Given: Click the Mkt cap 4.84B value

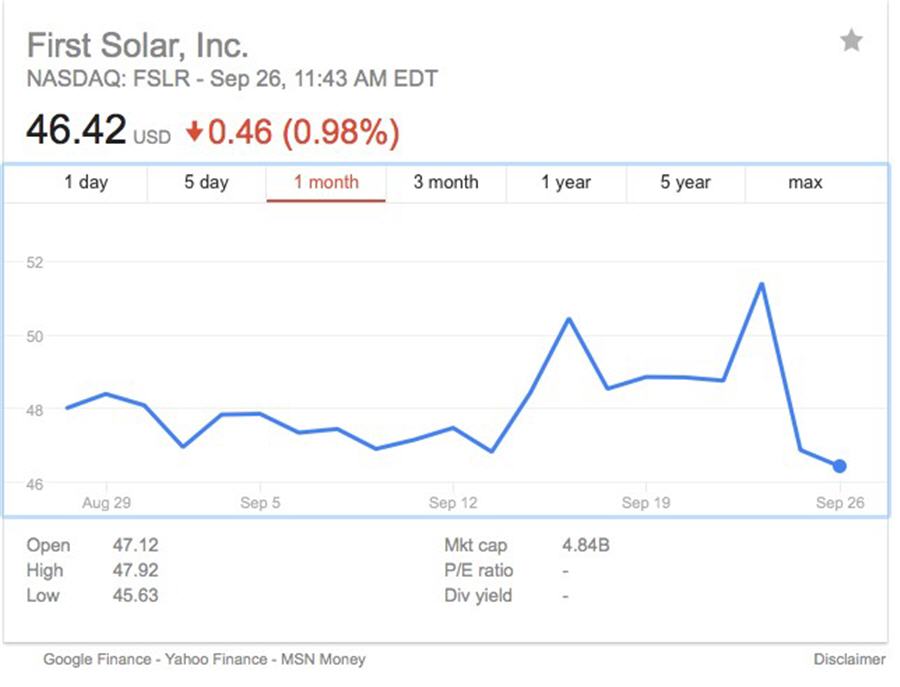Looking at the screenshot, I should click(x=587, y=545).
